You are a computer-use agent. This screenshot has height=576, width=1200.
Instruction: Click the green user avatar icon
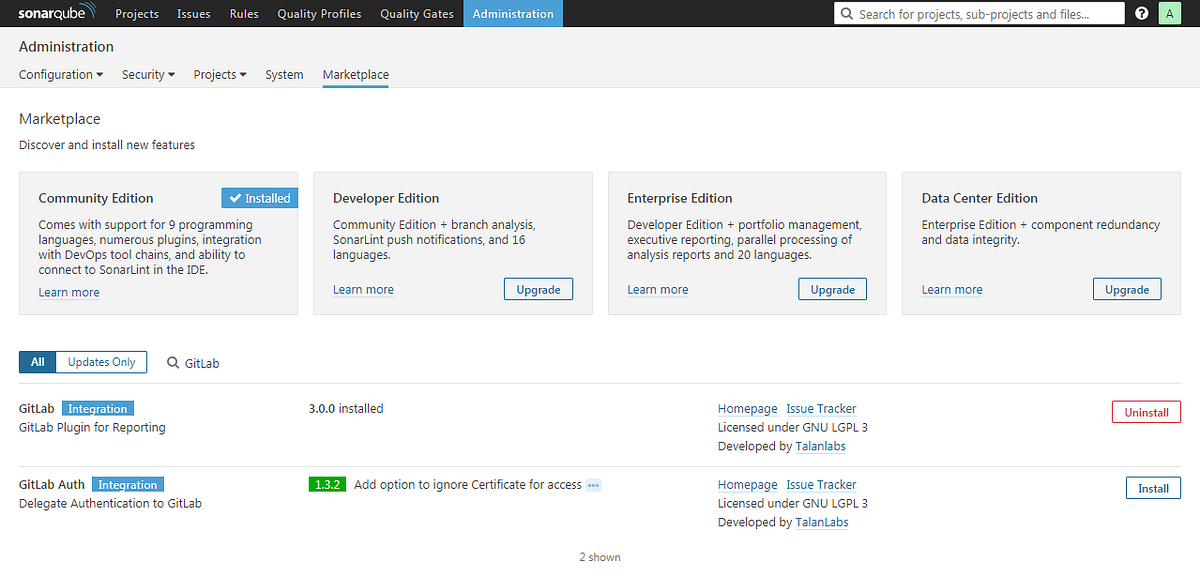1169,13
